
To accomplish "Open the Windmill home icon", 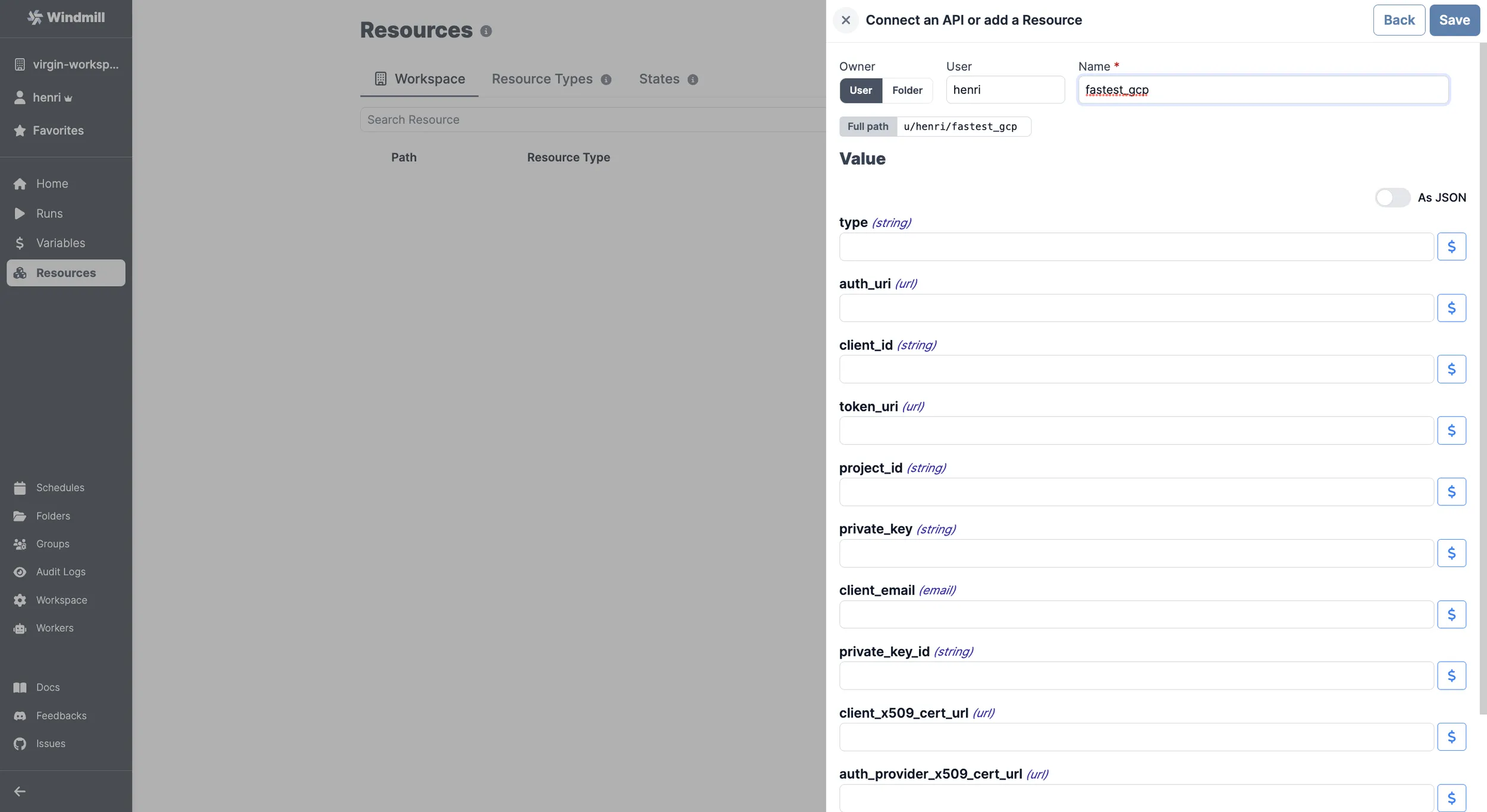I will pos(20,183).
